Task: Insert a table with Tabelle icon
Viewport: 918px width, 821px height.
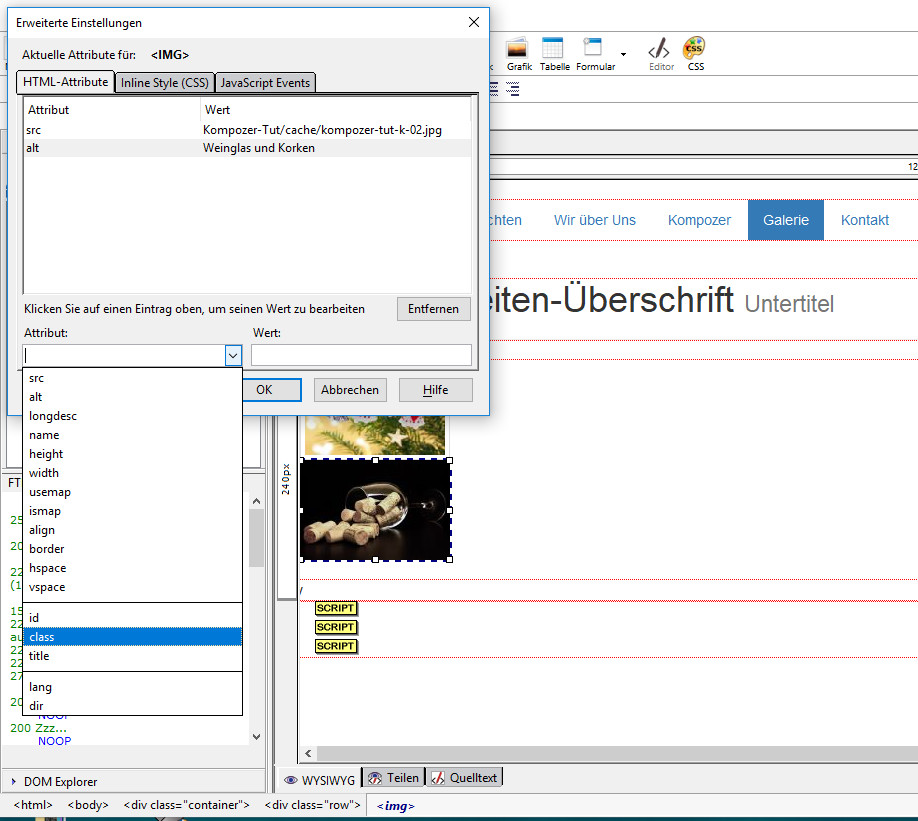Action: pos(554,54)
